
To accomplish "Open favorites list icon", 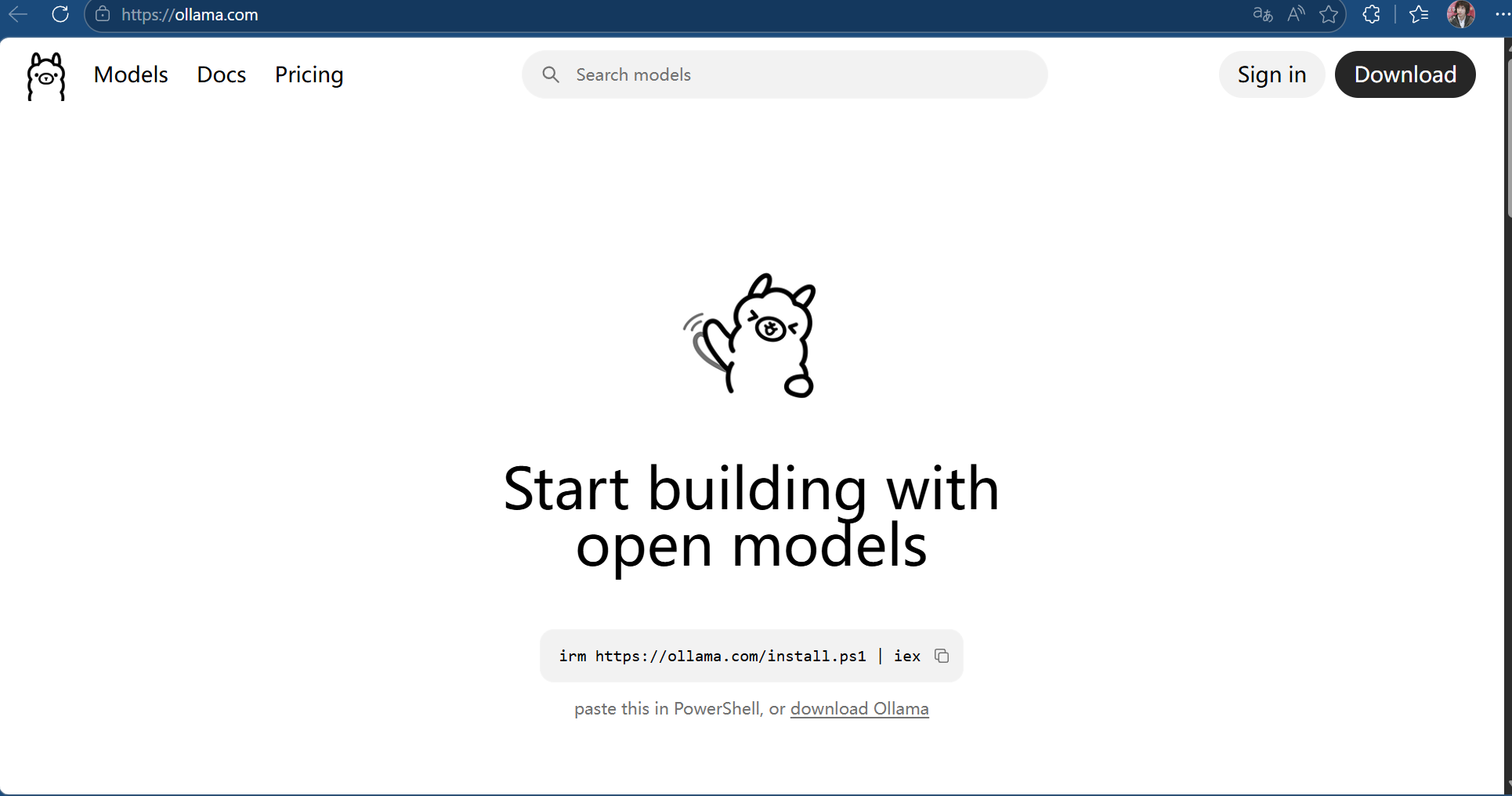I will pyautogui.click(x=1419, y=14).
